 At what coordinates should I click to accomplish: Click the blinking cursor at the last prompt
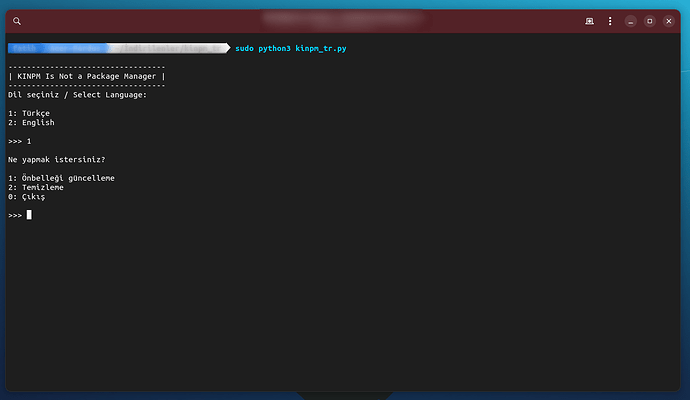point(30,215)
